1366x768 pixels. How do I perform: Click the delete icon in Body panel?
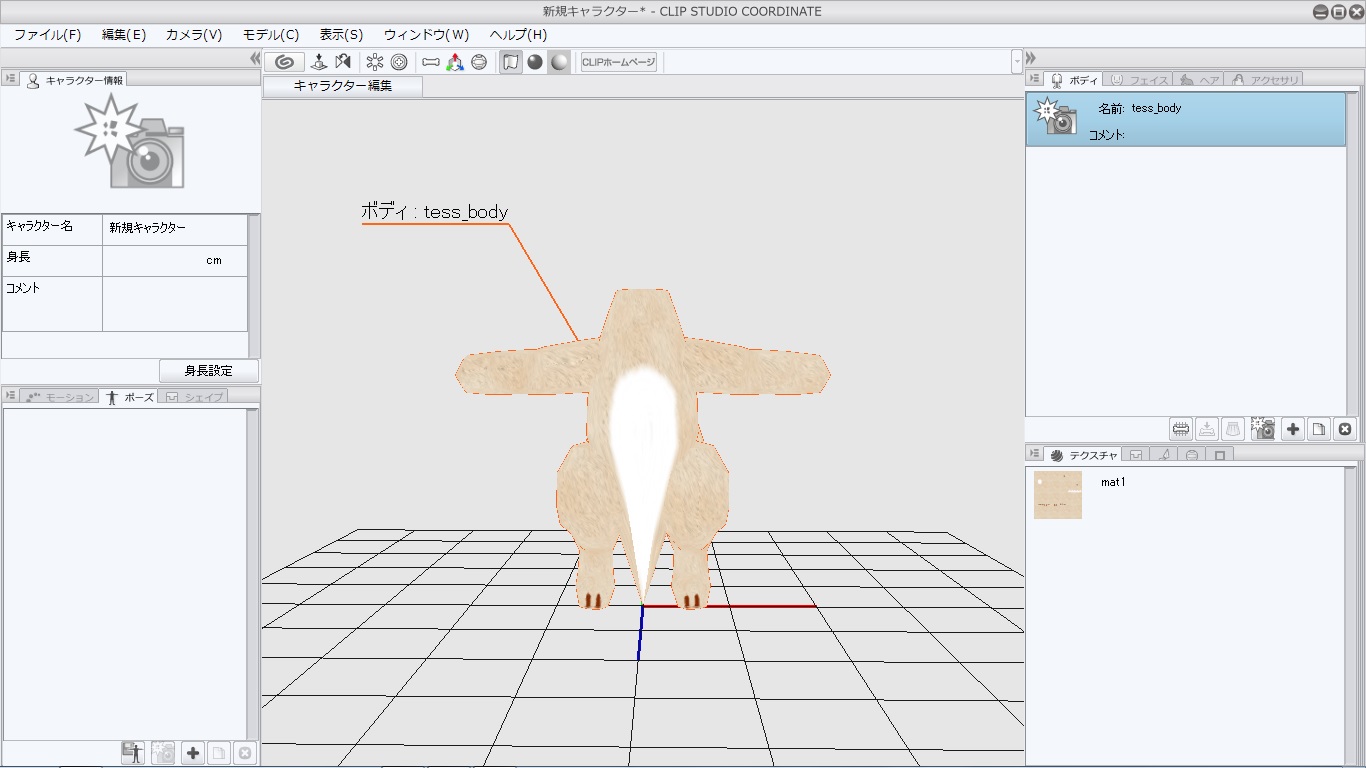coord(1345,429)
